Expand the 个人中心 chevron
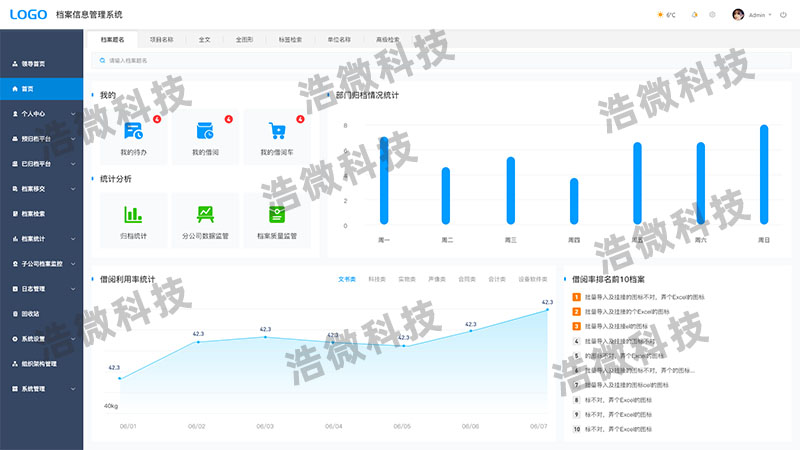This screenshot has width=800, height=450. tap(73, 114)
